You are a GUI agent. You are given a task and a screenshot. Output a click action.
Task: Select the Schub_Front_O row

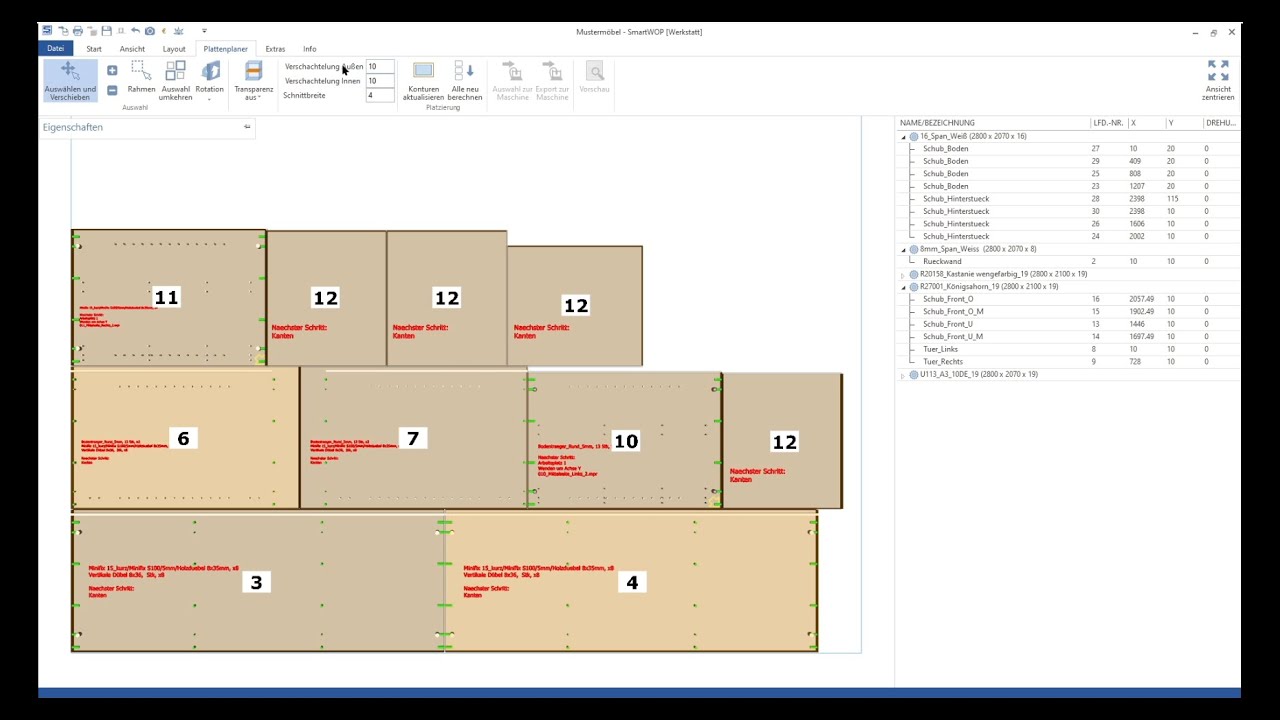pos(1068,299)
